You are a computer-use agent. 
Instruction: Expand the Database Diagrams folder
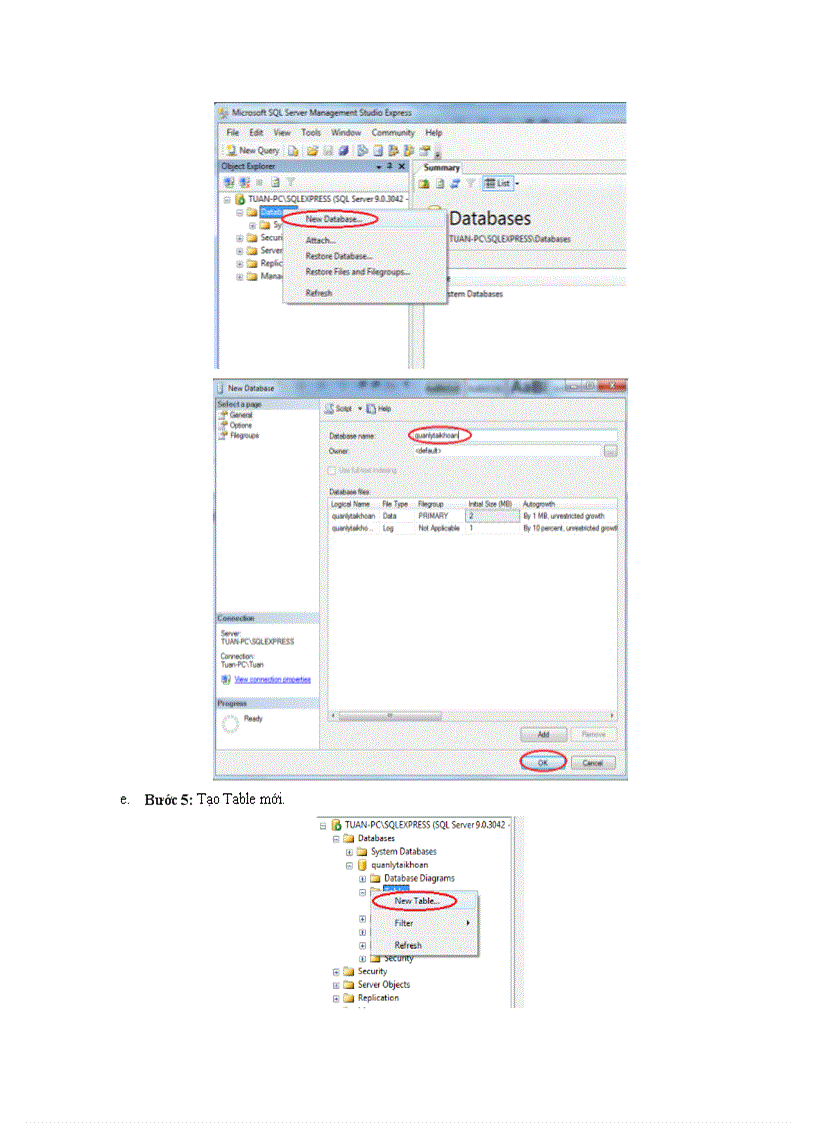(x=362, y=878)
